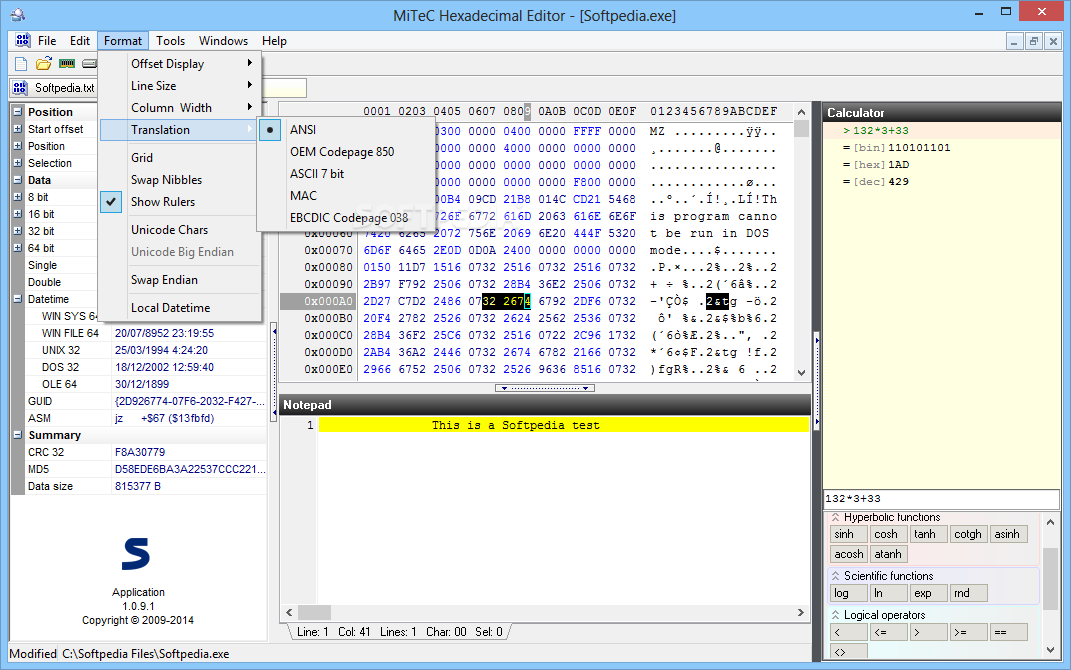The height and width of the screenshot is (670, 1071).
Task: Open the Edit menu
Action: click(x=80, y=41)
